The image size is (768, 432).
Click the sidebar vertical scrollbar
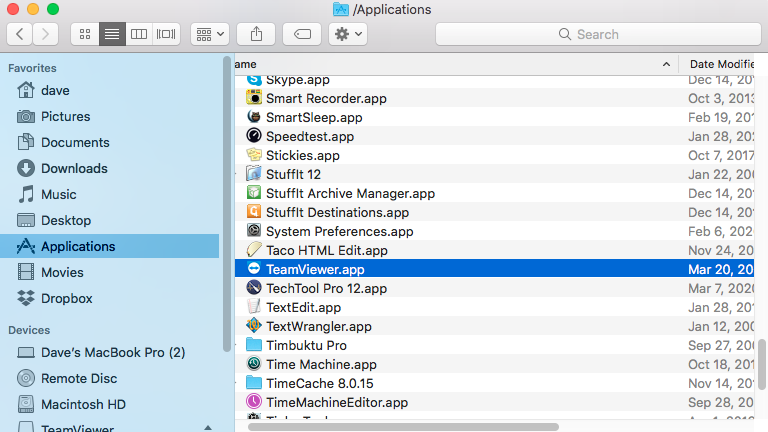click(x=226, y=204)
